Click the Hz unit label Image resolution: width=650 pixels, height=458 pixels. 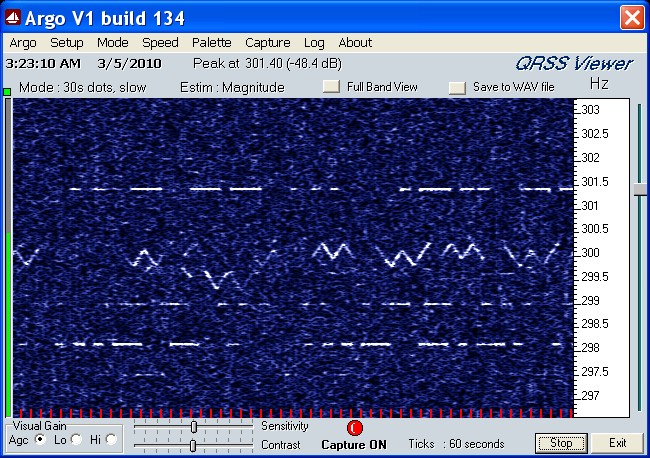[x=599, y=84]
